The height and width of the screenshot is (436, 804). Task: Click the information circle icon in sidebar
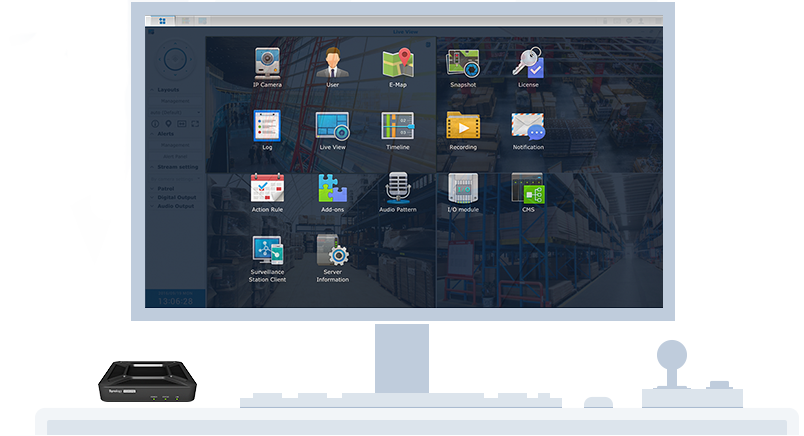coord(155,124)
